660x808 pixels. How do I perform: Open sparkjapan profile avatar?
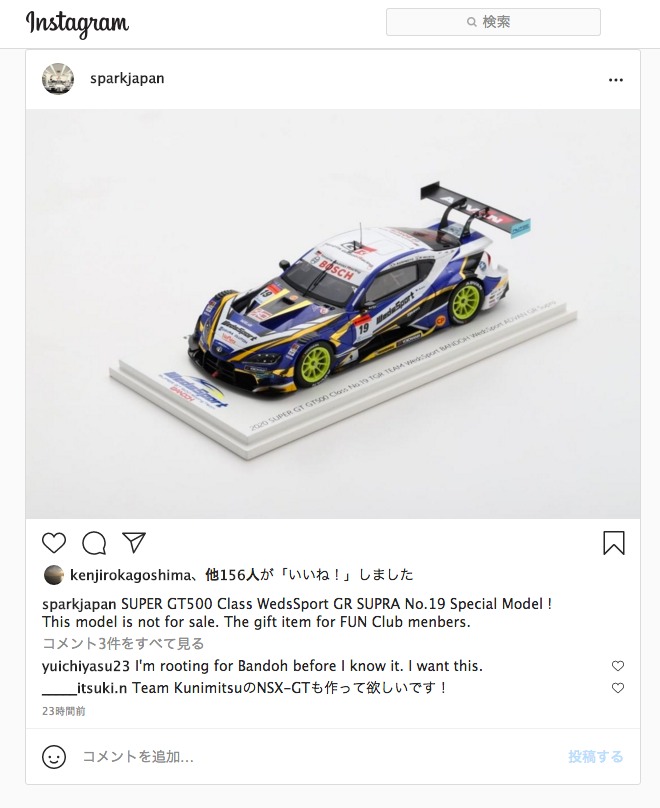click(x=58, y=79)
